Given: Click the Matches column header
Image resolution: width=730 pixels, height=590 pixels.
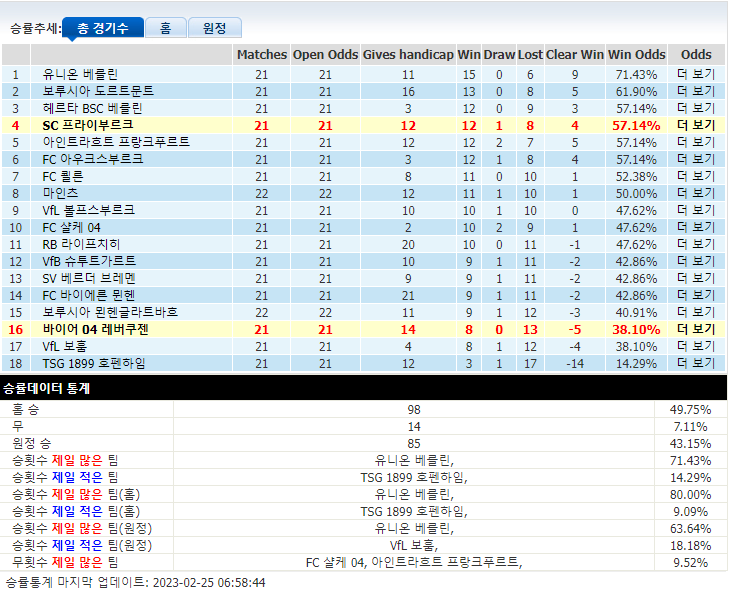Looking at the screenshot, I should point(262,54).
